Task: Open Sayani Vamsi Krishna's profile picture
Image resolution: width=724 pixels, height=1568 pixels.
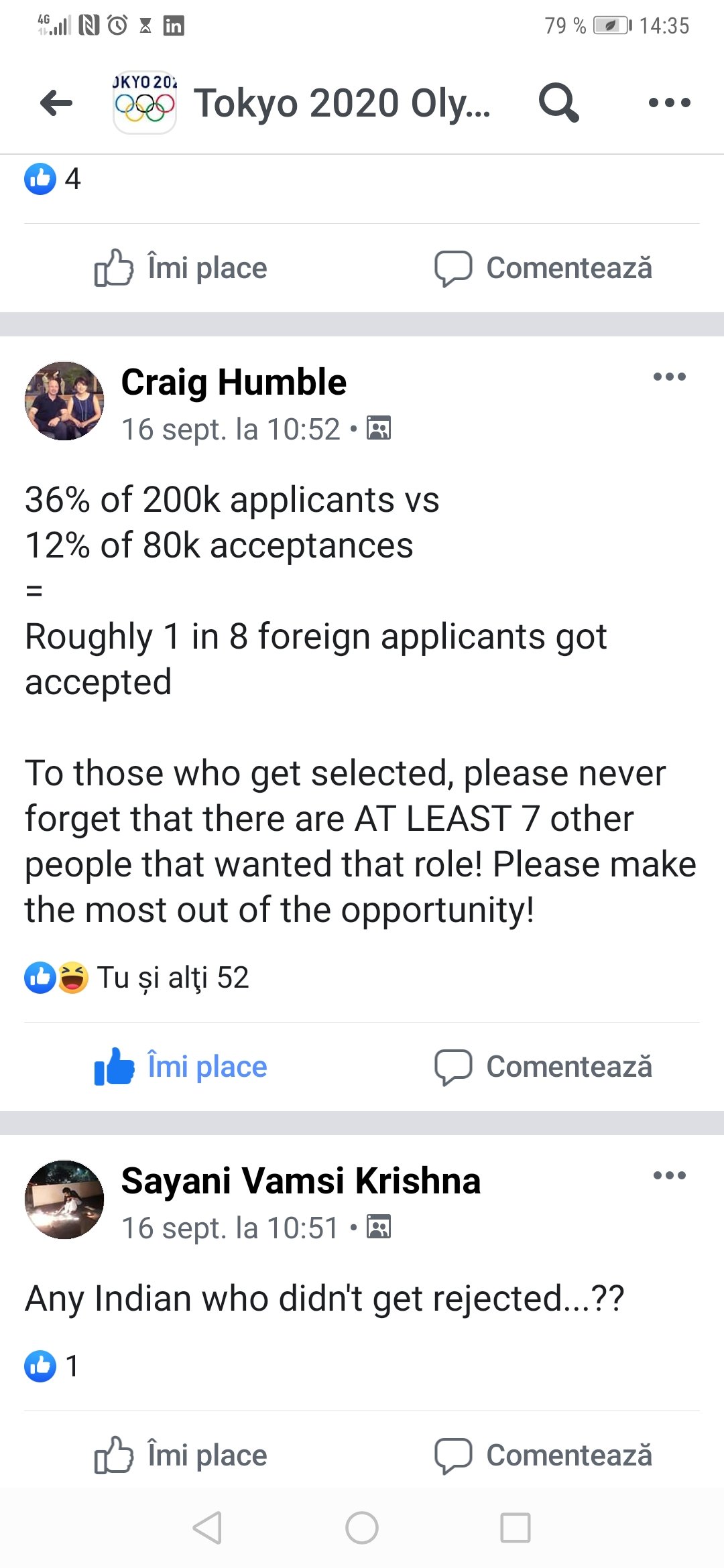Action: [x=64, y=1199]
